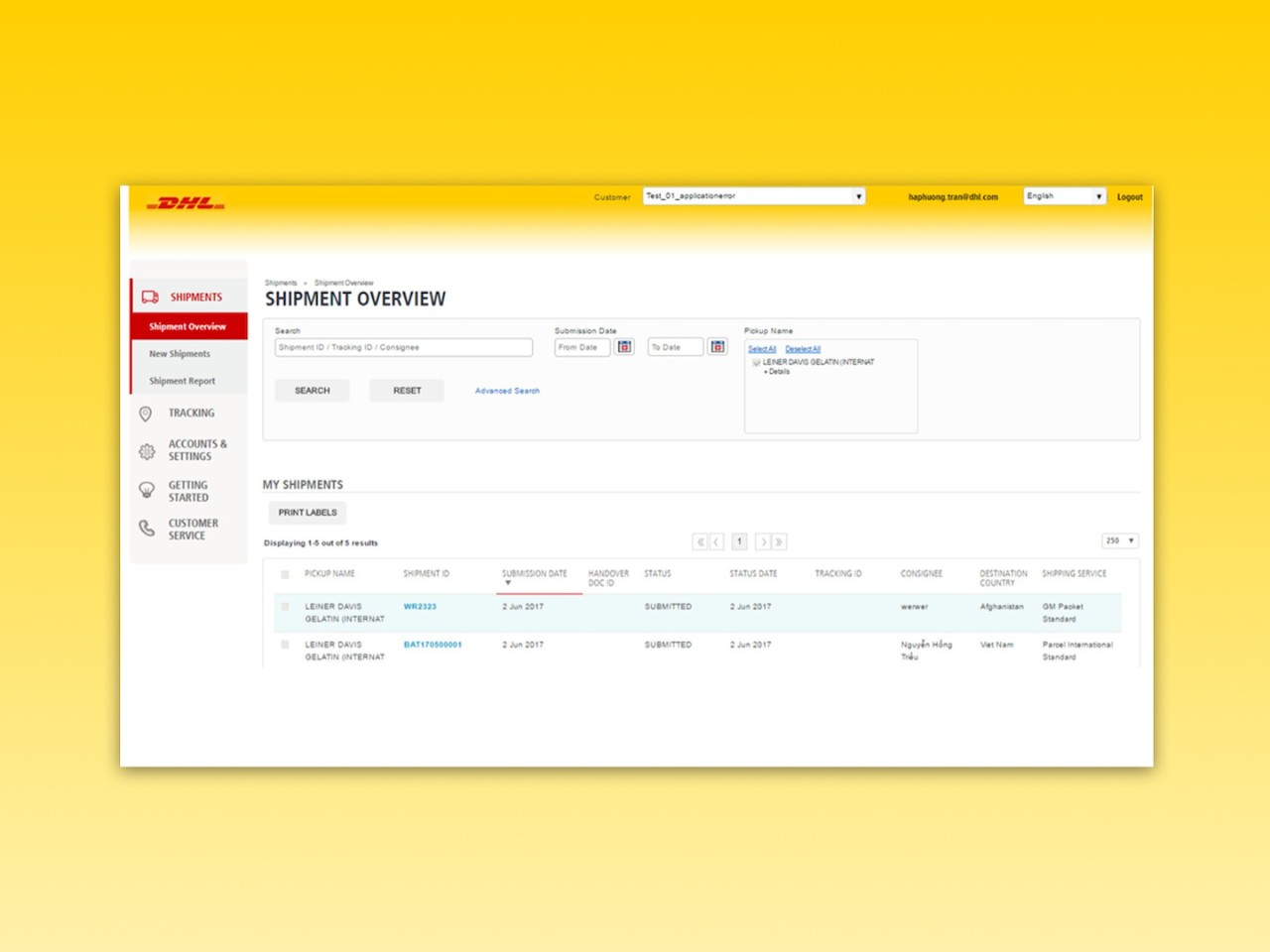Open shipment WR2323 link

[x=420, y=607]
